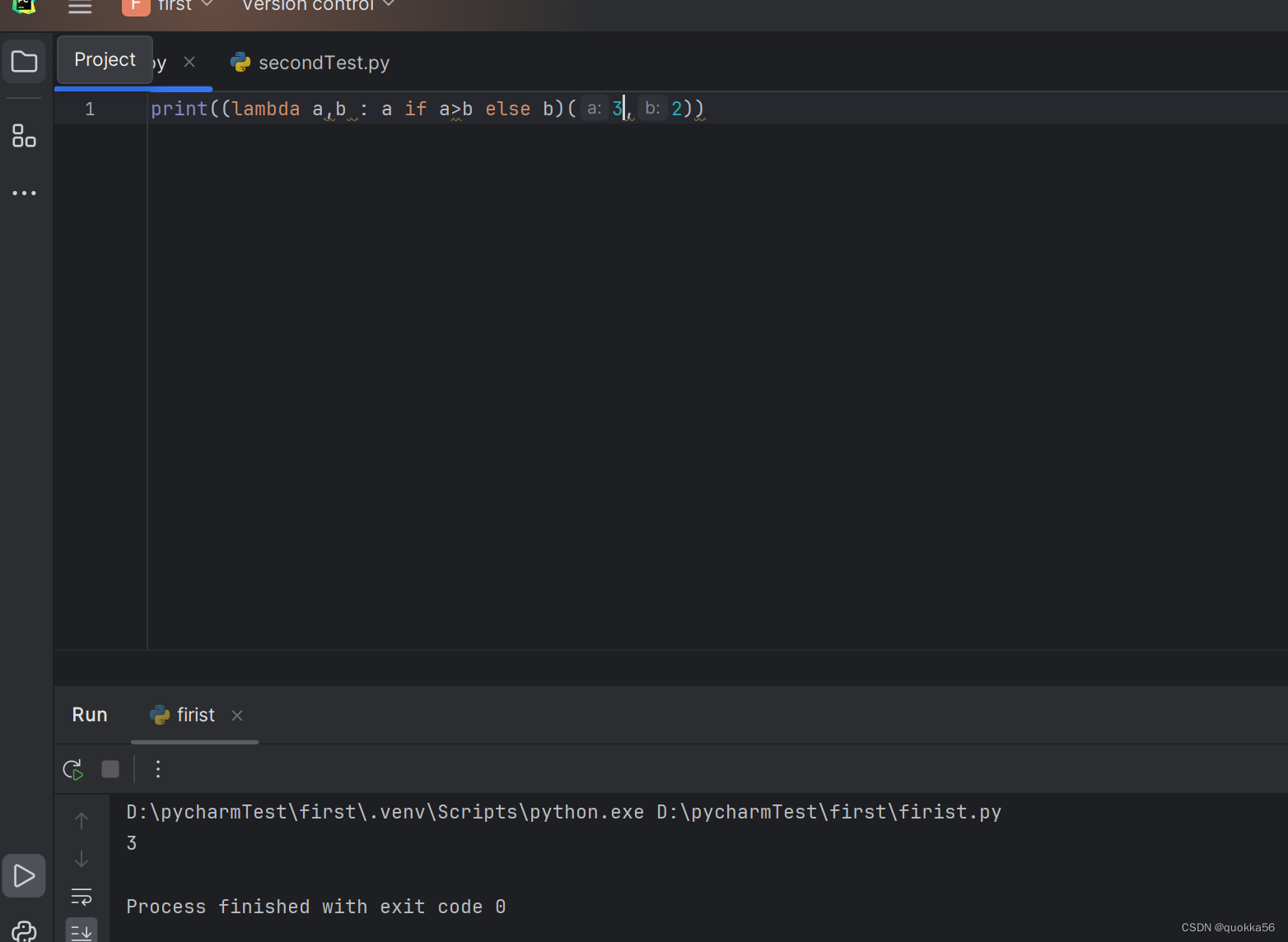This screenshot has width=1288, height=942.
Task: Click the orange F project badge
Action: pyautogui.click(x=136, y=6)
